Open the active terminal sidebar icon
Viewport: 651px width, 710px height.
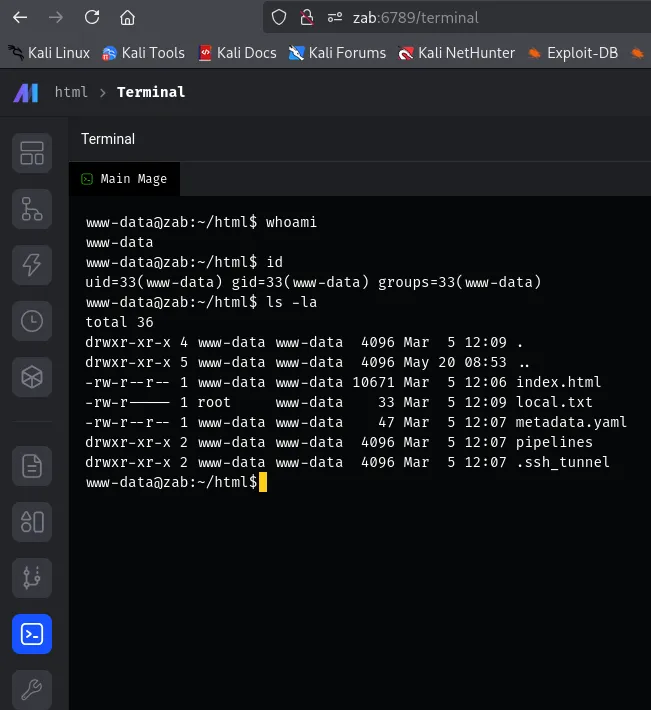[32, 634]
